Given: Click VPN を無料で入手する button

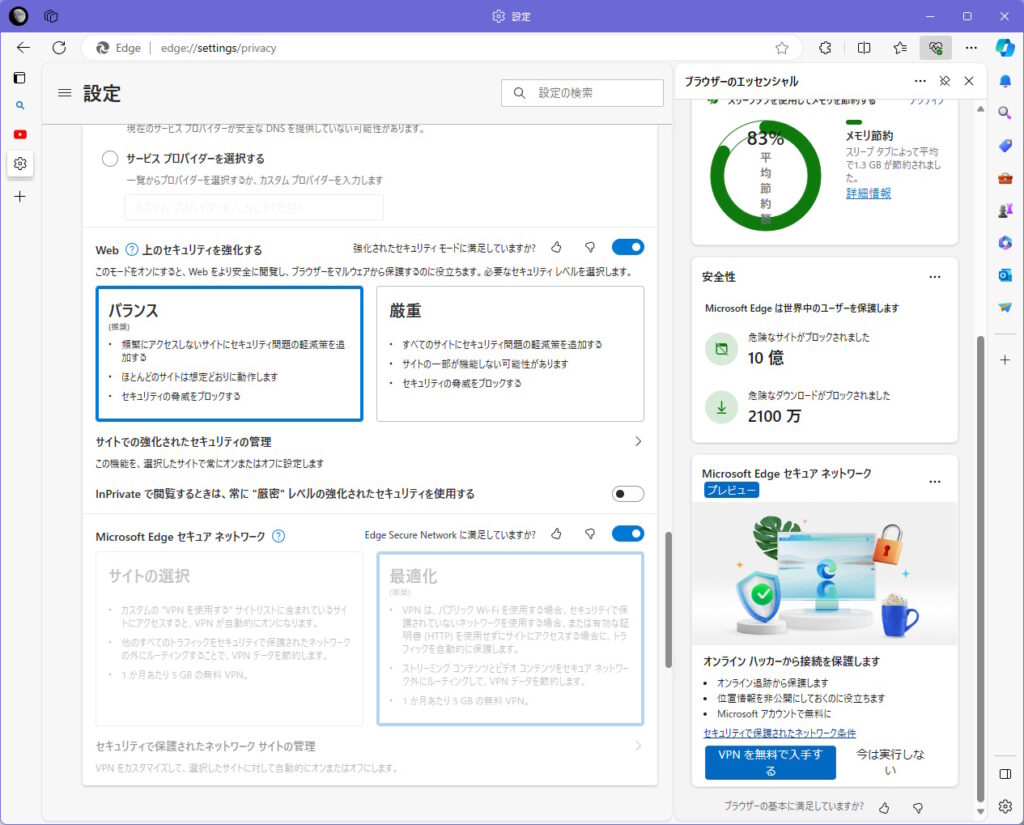Looking at the screenshot, I should click(771, 762).
